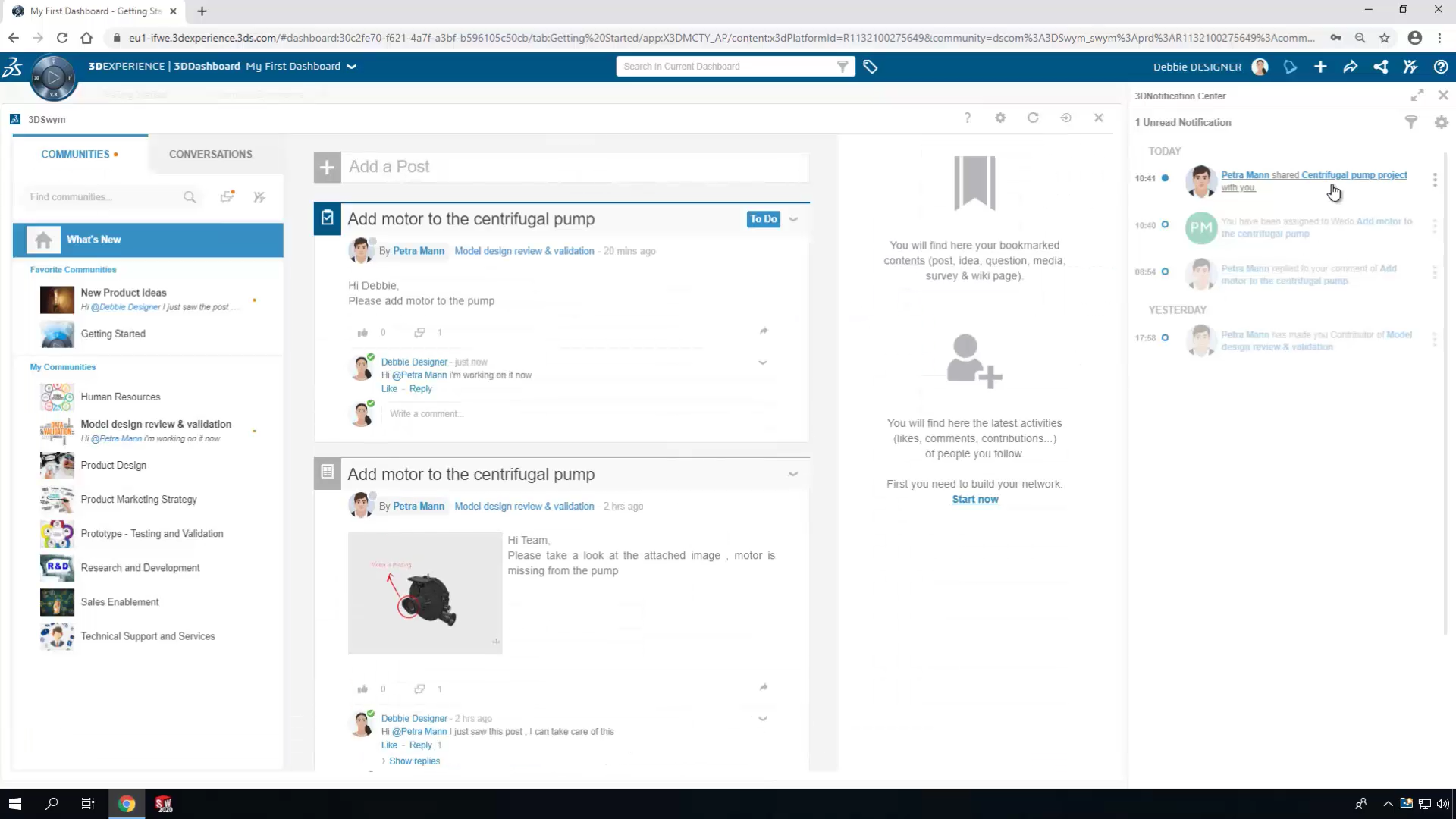This screenshot has width=1456, height=819.
Task: Open My First Dashboard dropdown arrow
Action: (x=352, y=67)
